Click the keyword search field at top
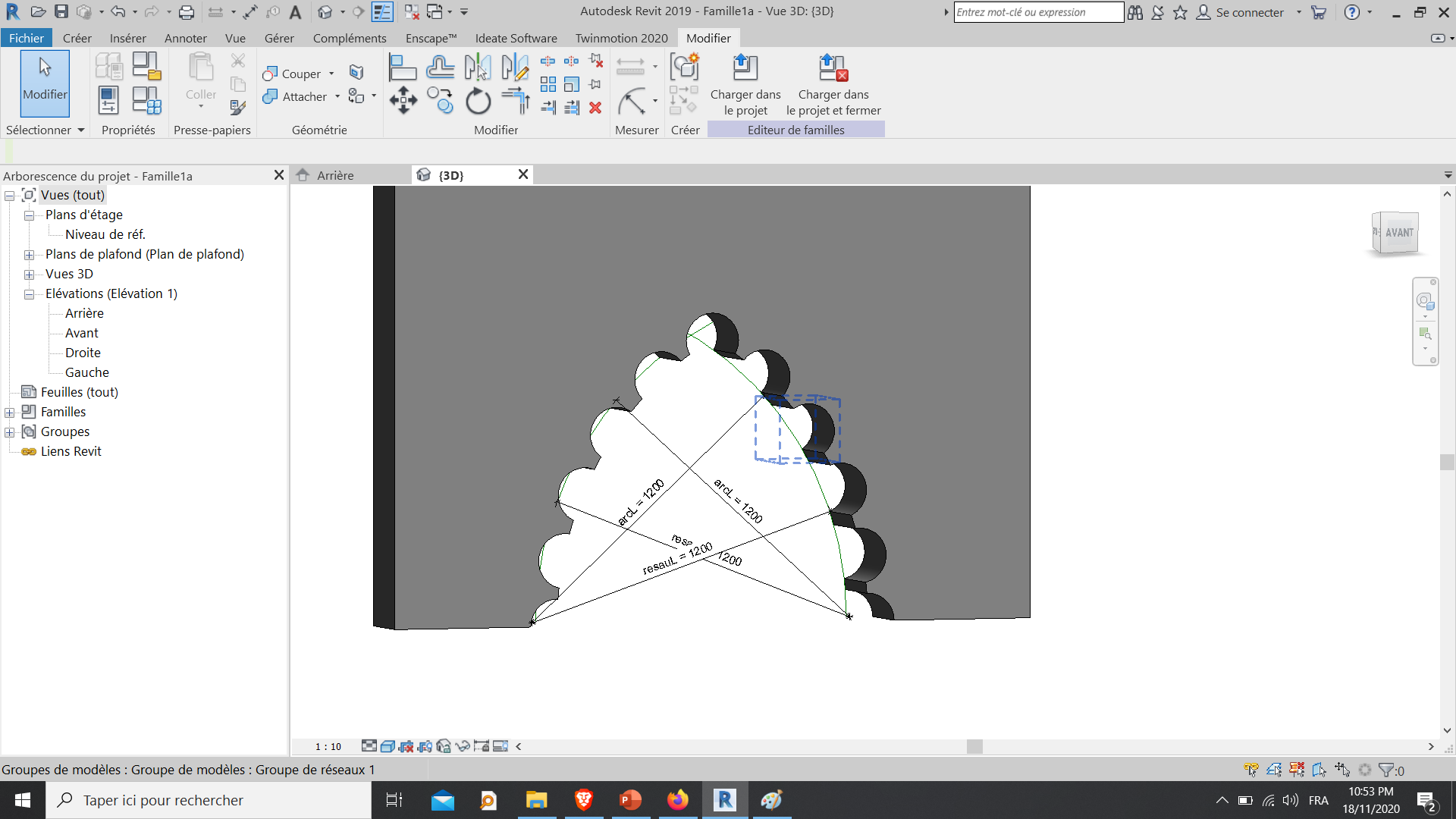 point(1039,12)
